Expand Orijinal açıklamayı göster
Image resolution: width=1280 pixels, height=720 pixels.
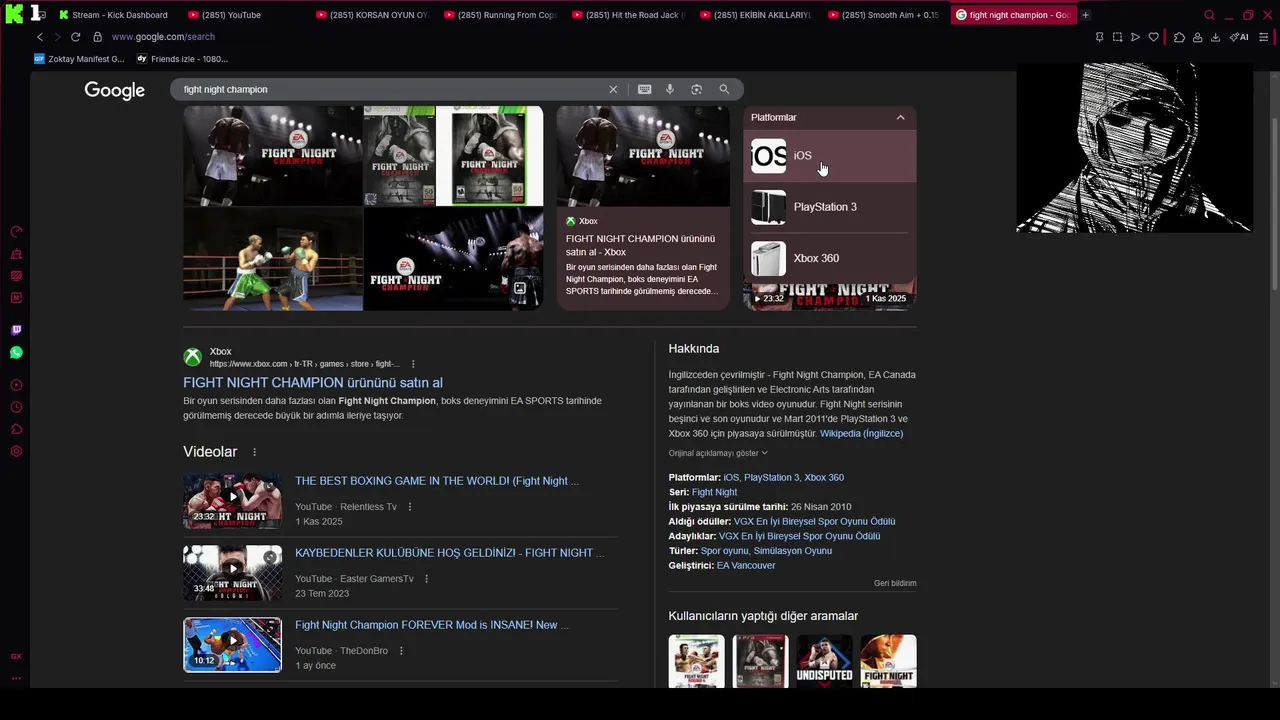tap(718, 453)
